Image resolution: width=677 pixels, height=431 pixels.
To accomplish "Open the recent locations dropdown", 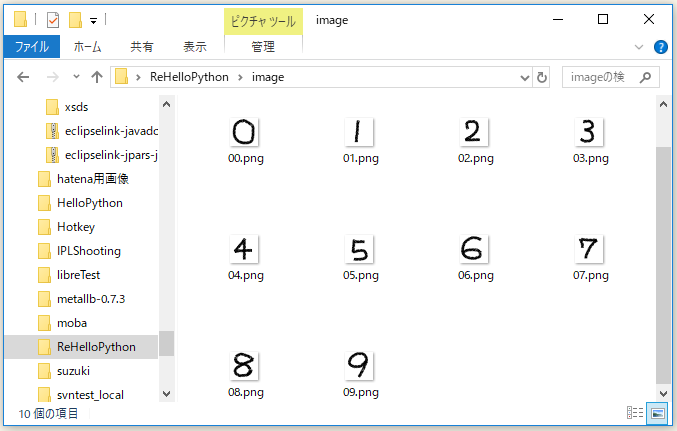I will tap(76, 77).
